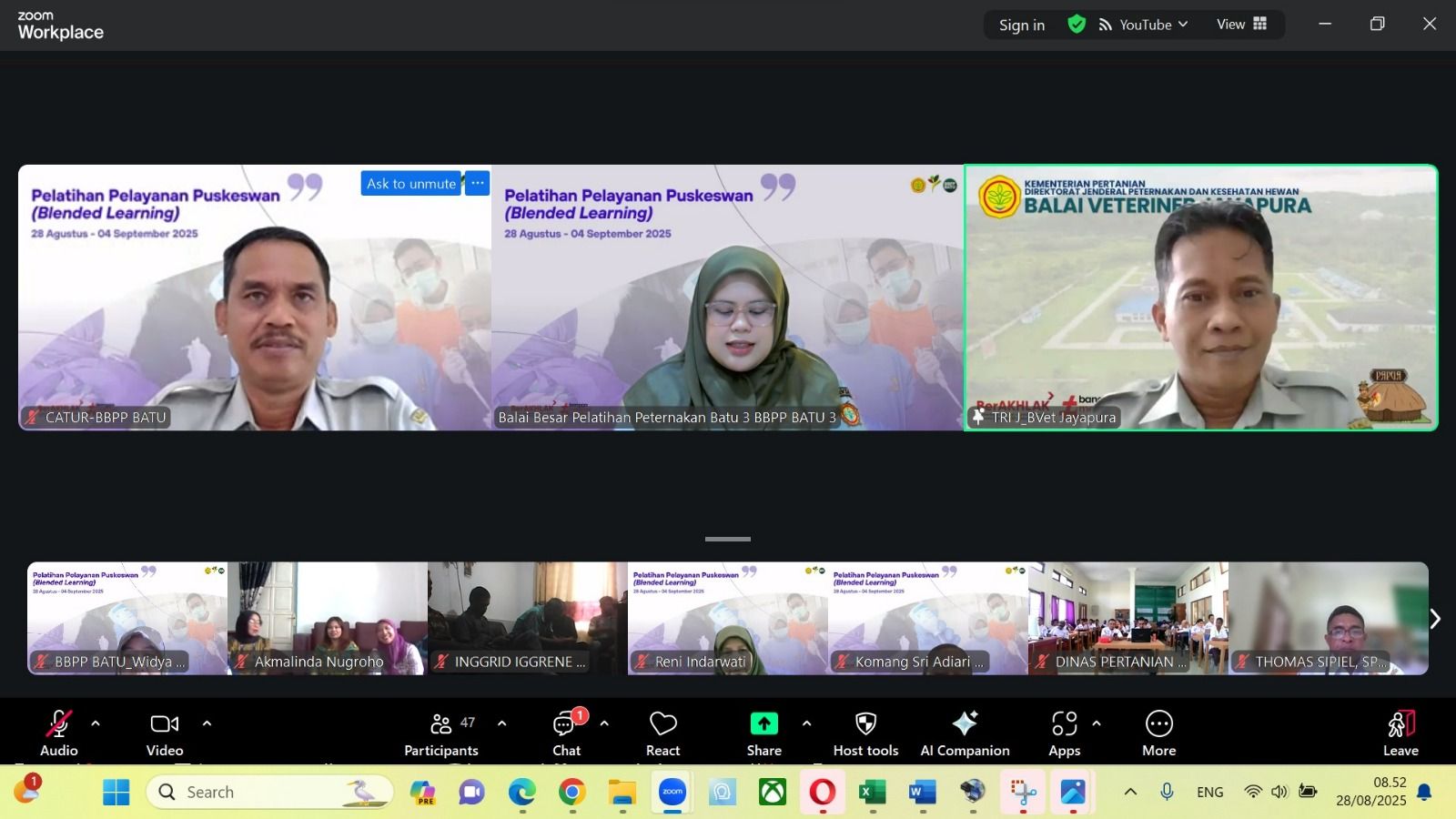Open volume control in tray
This screenshot has height=819, width=1456.
[1279, 792]
